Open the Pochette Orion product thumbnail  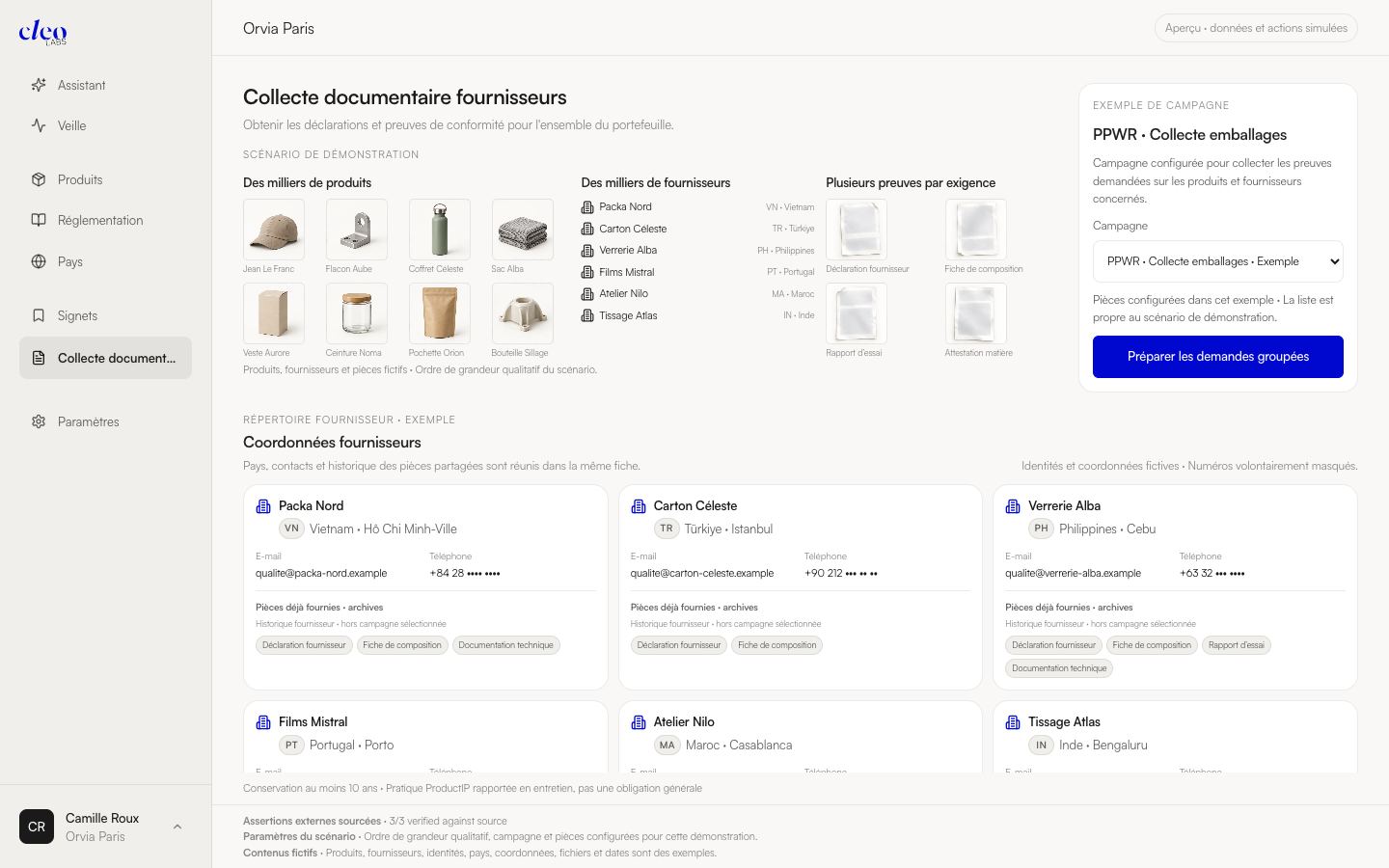click(440, 313)
